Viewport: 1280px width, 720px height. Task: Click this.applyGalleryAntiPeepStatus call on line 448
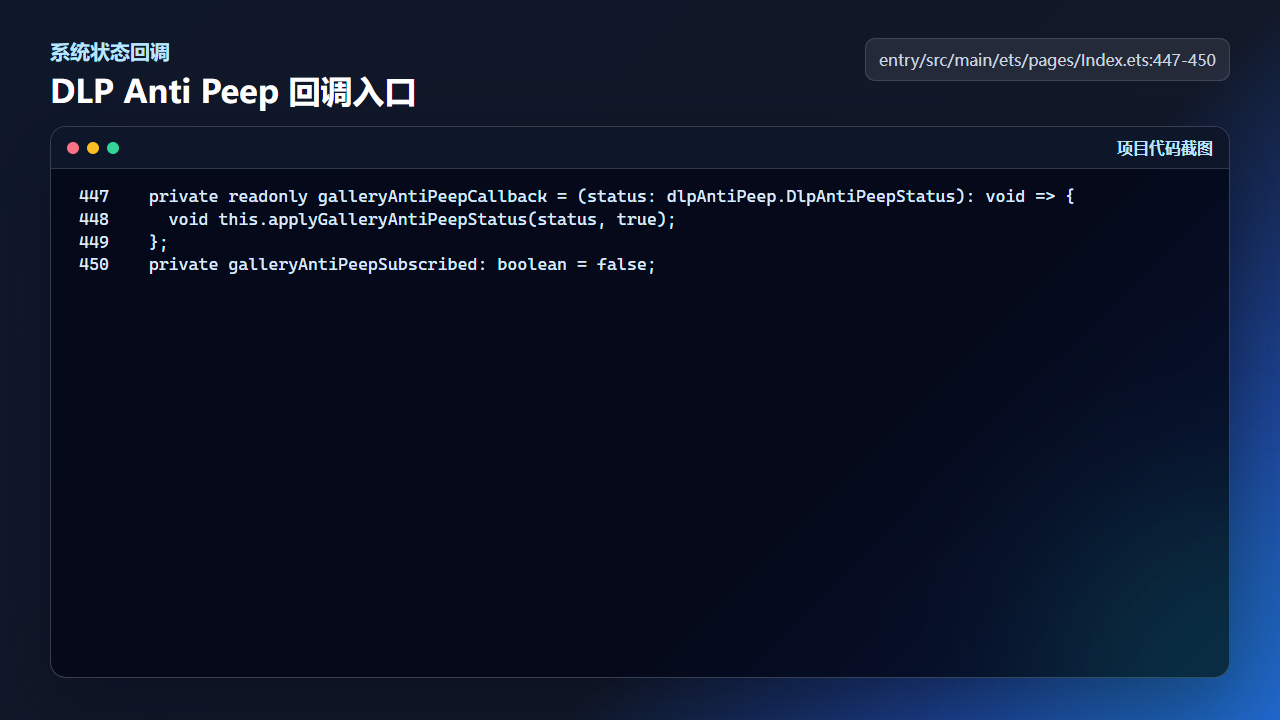tap(372, 219)
